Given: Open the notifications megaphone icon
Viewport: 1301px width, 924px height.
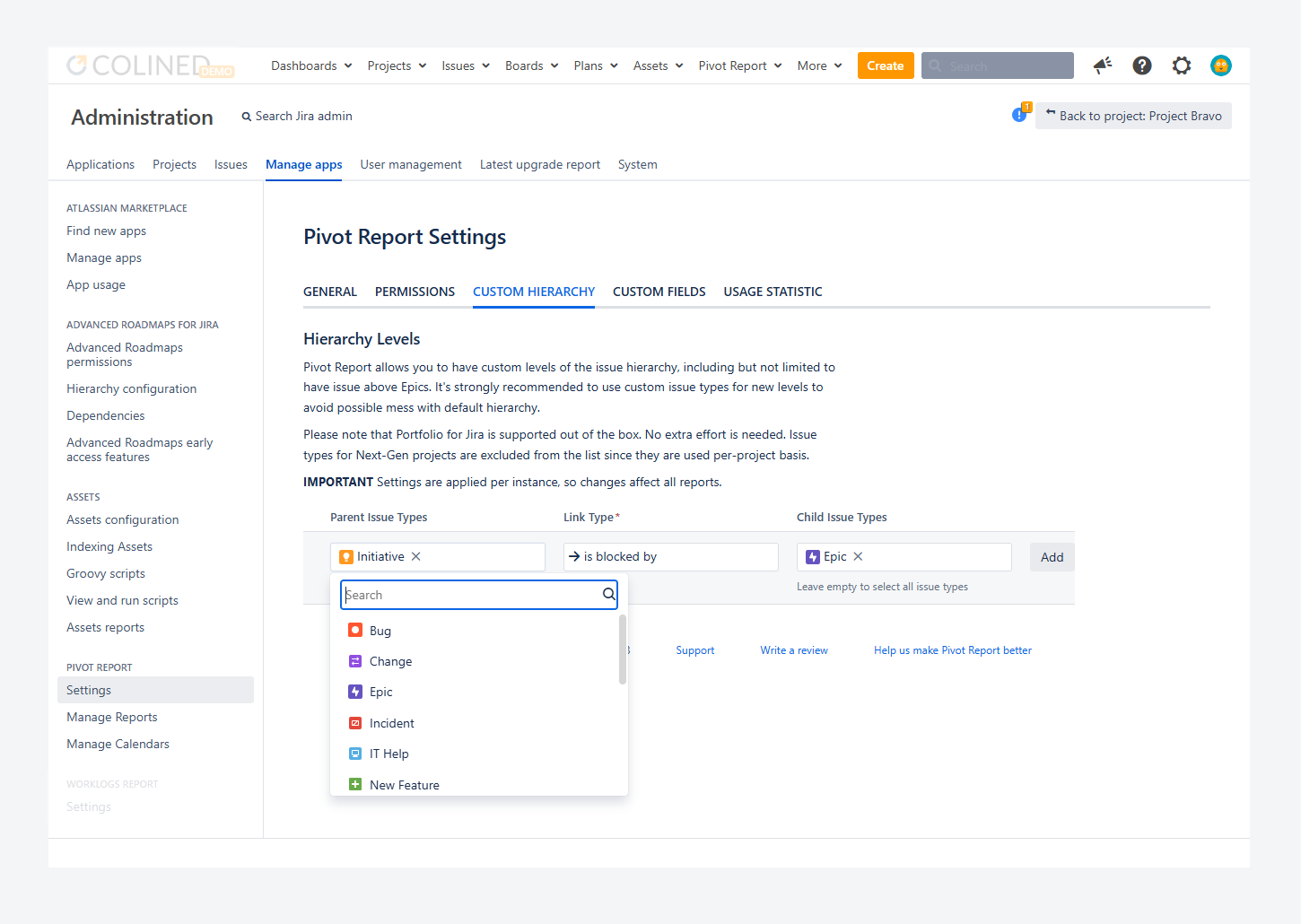Looking at the screenshot, I should click(x=1103, y=65).
